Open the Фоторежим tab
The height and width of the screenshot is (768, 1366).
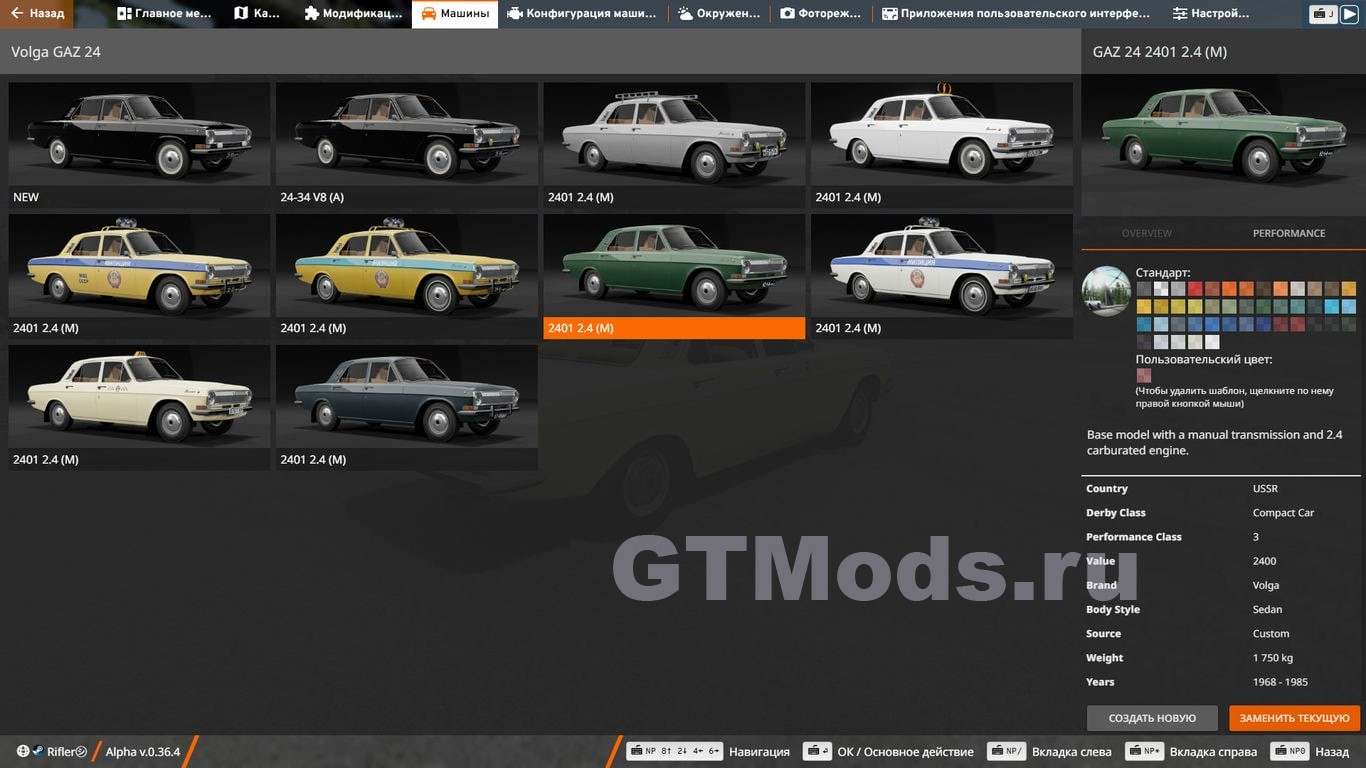820,14
